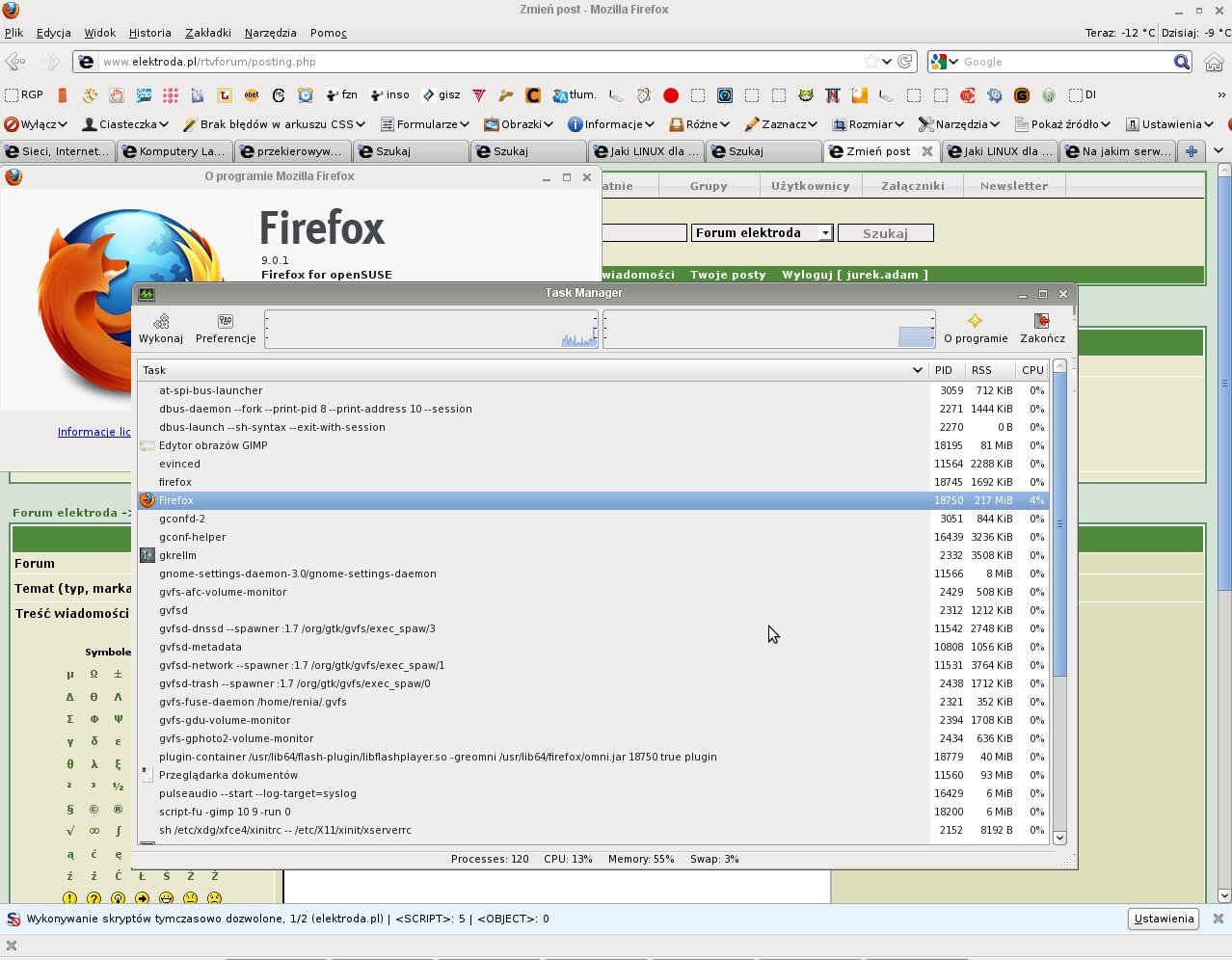
Task: Insert the sad face emoticon
Action: [x=214, y=898]
